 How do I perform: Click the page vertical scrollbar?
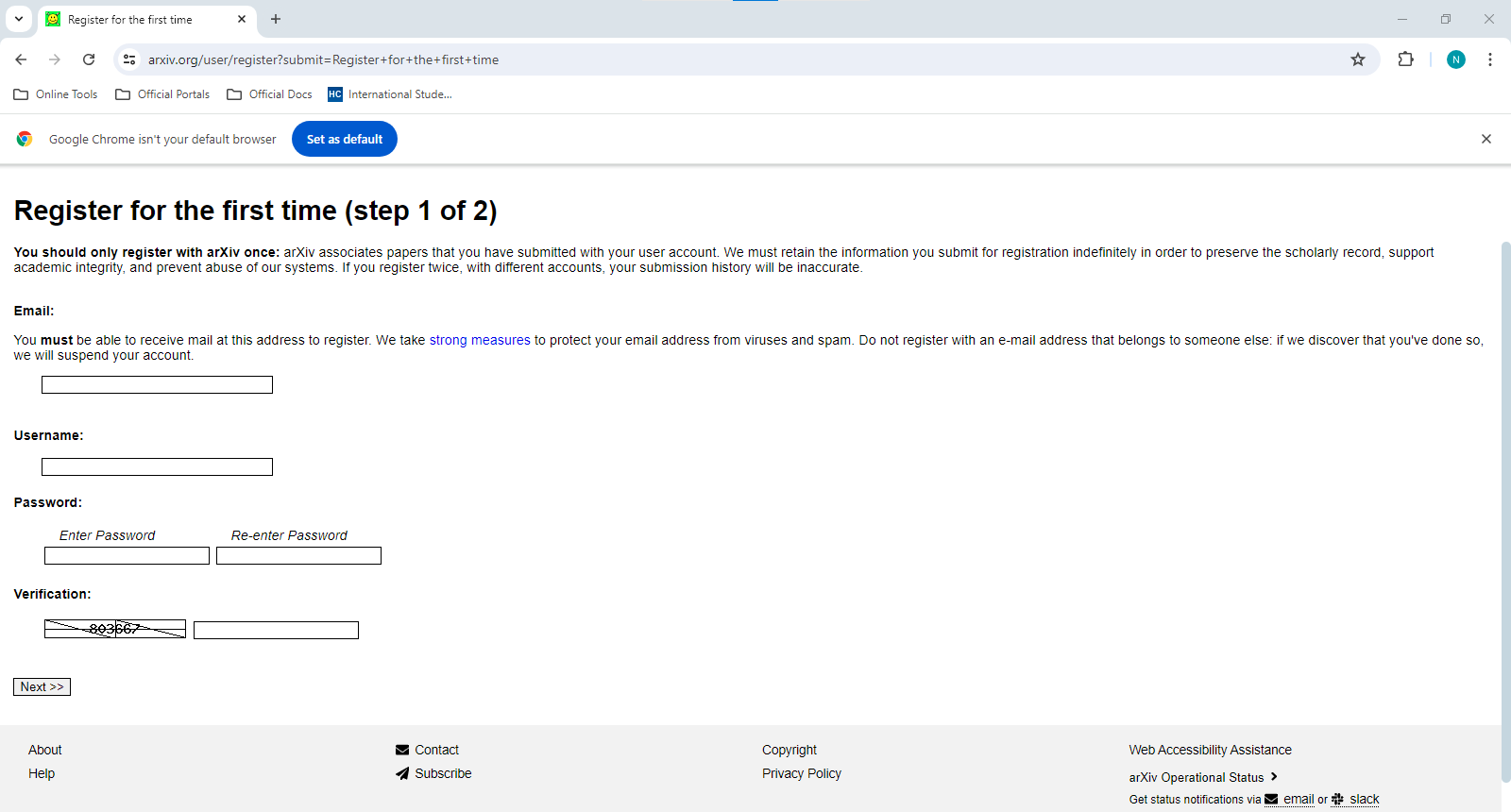click(x=1505, y=512)
